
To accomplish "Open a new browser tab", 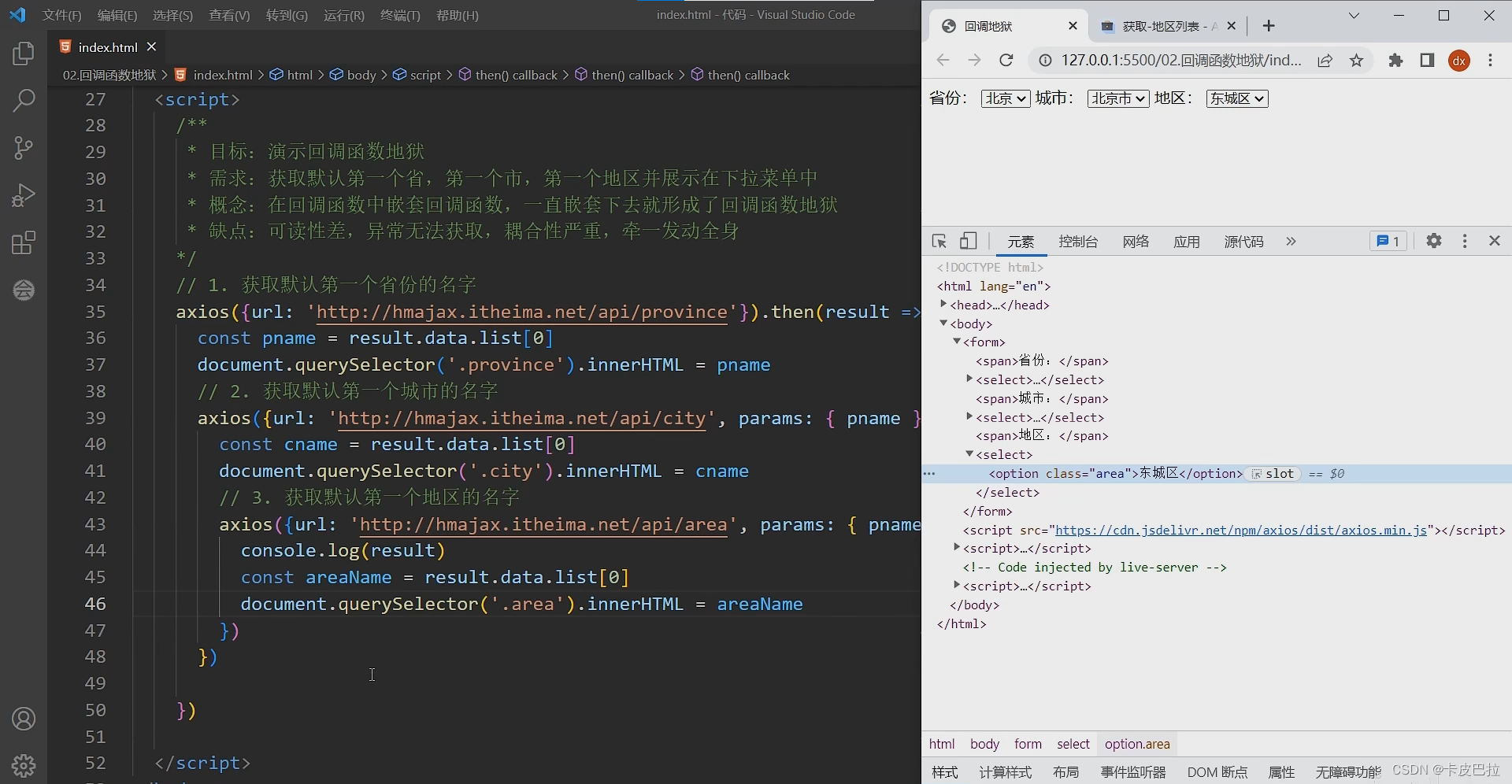I will [1268, 26].
